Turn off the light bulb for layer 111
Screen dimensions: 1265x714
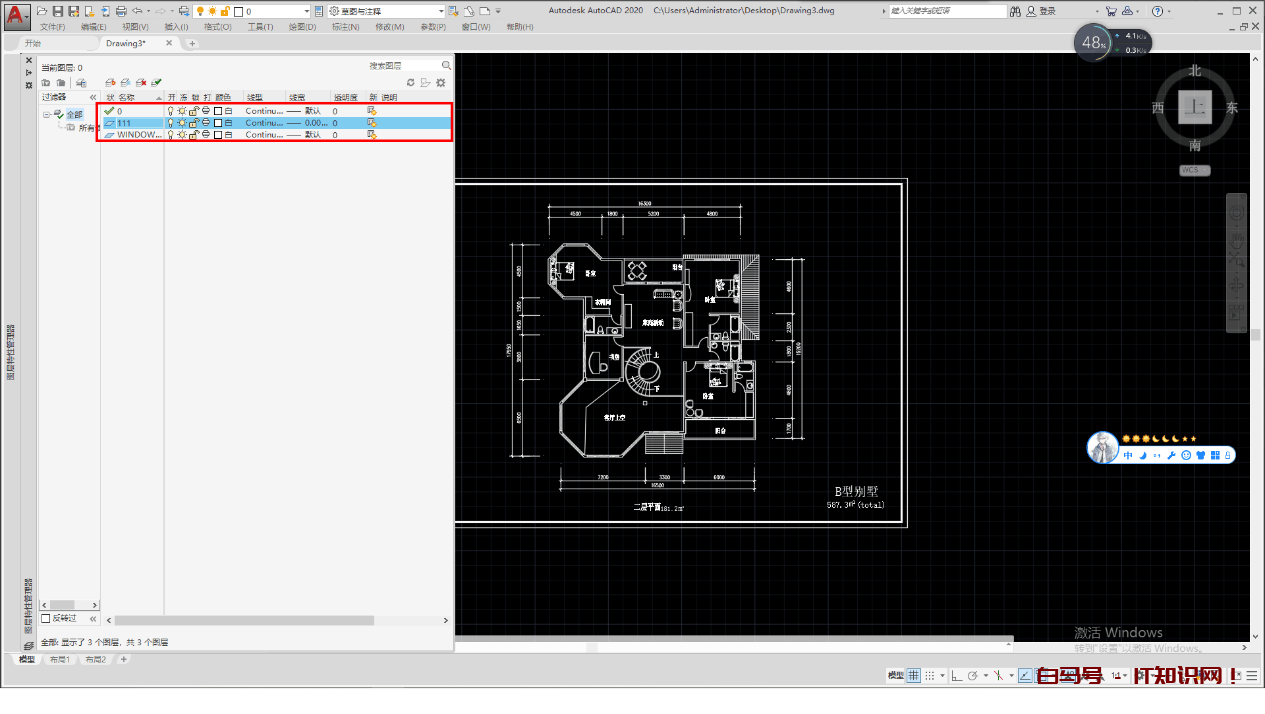click(x=172, y=122)
